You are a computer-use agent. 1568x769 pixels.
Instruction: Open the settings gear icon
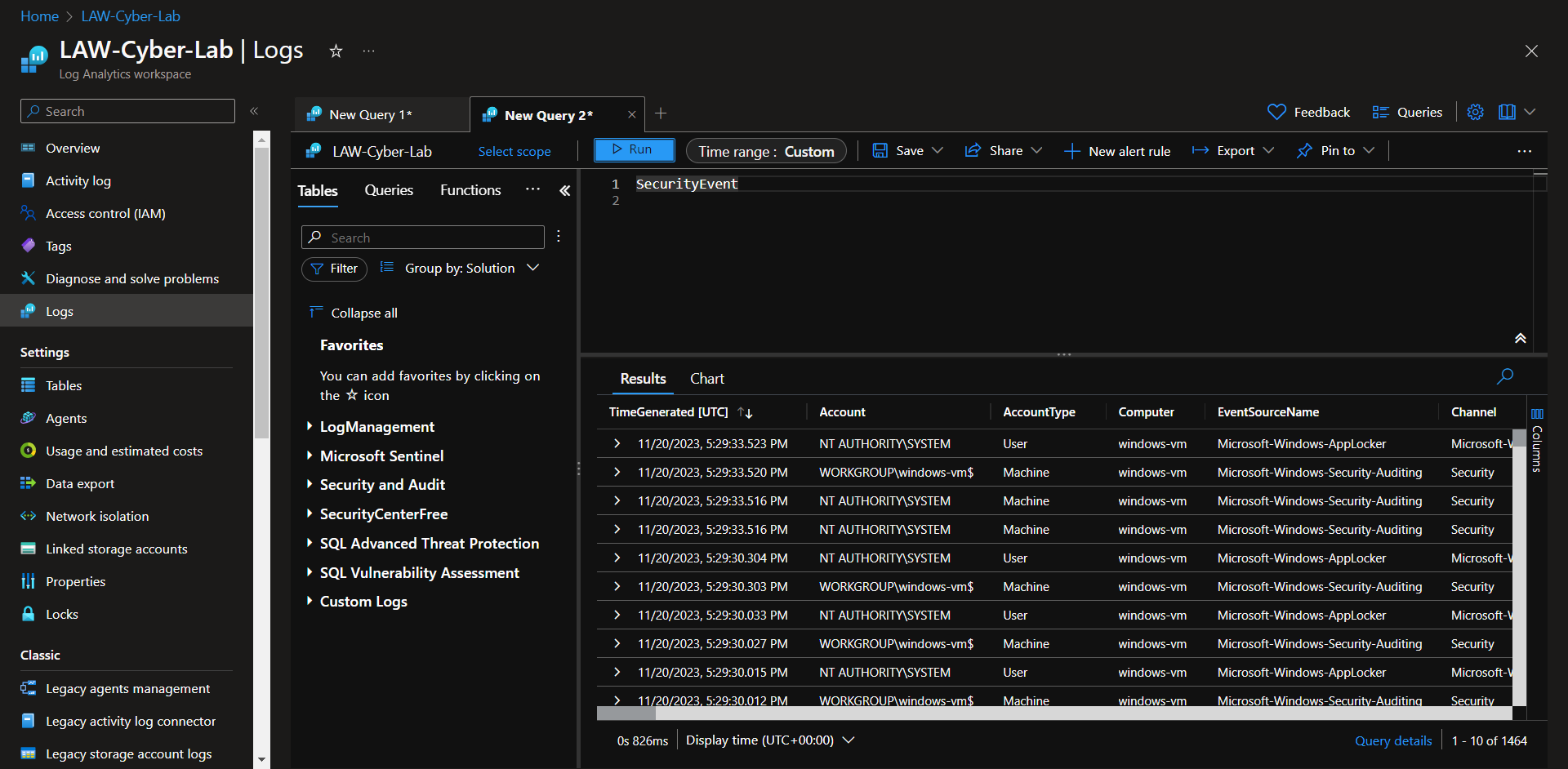click(1475, 112)
